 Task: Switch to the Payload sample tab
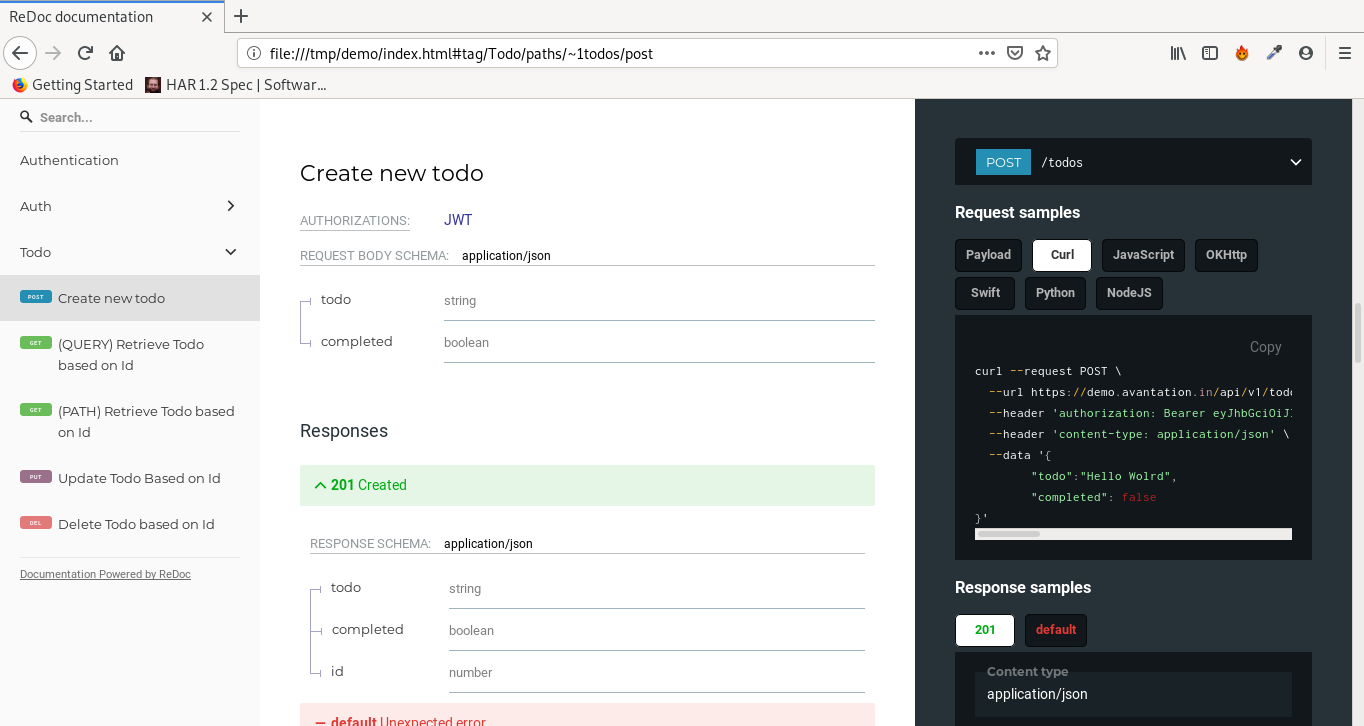(988, 255)
